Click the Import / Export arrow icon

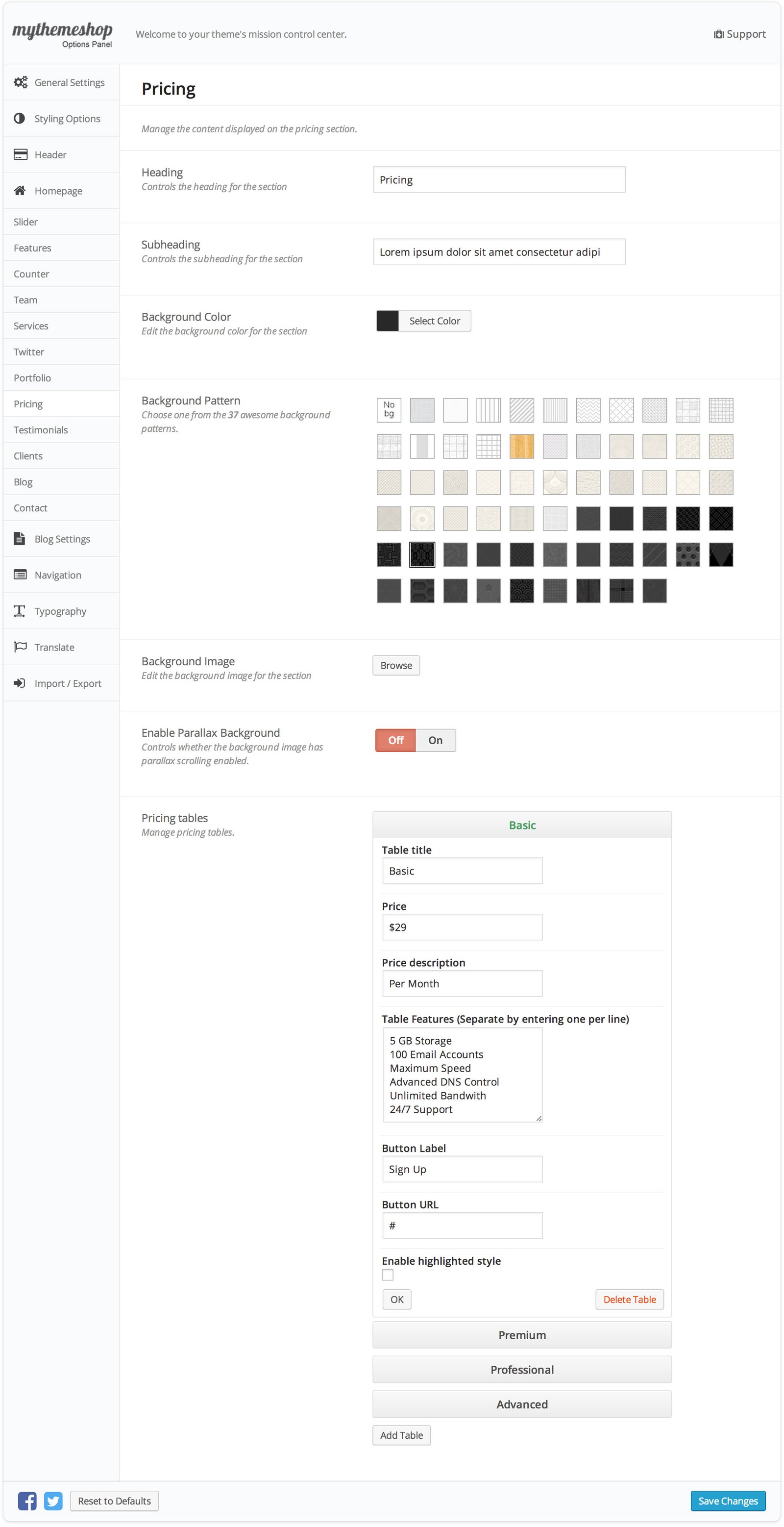click(20, 683)
